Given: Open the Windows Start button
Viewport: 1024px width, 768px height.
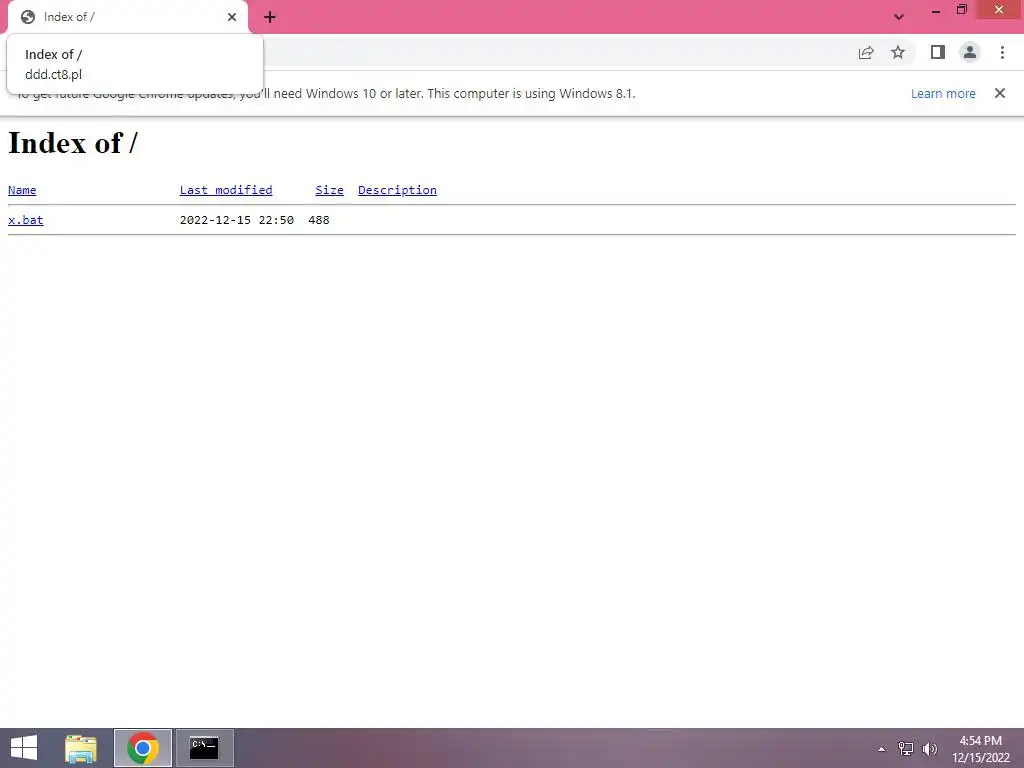Looking at the screenshot, I should [x=24, y=748].
